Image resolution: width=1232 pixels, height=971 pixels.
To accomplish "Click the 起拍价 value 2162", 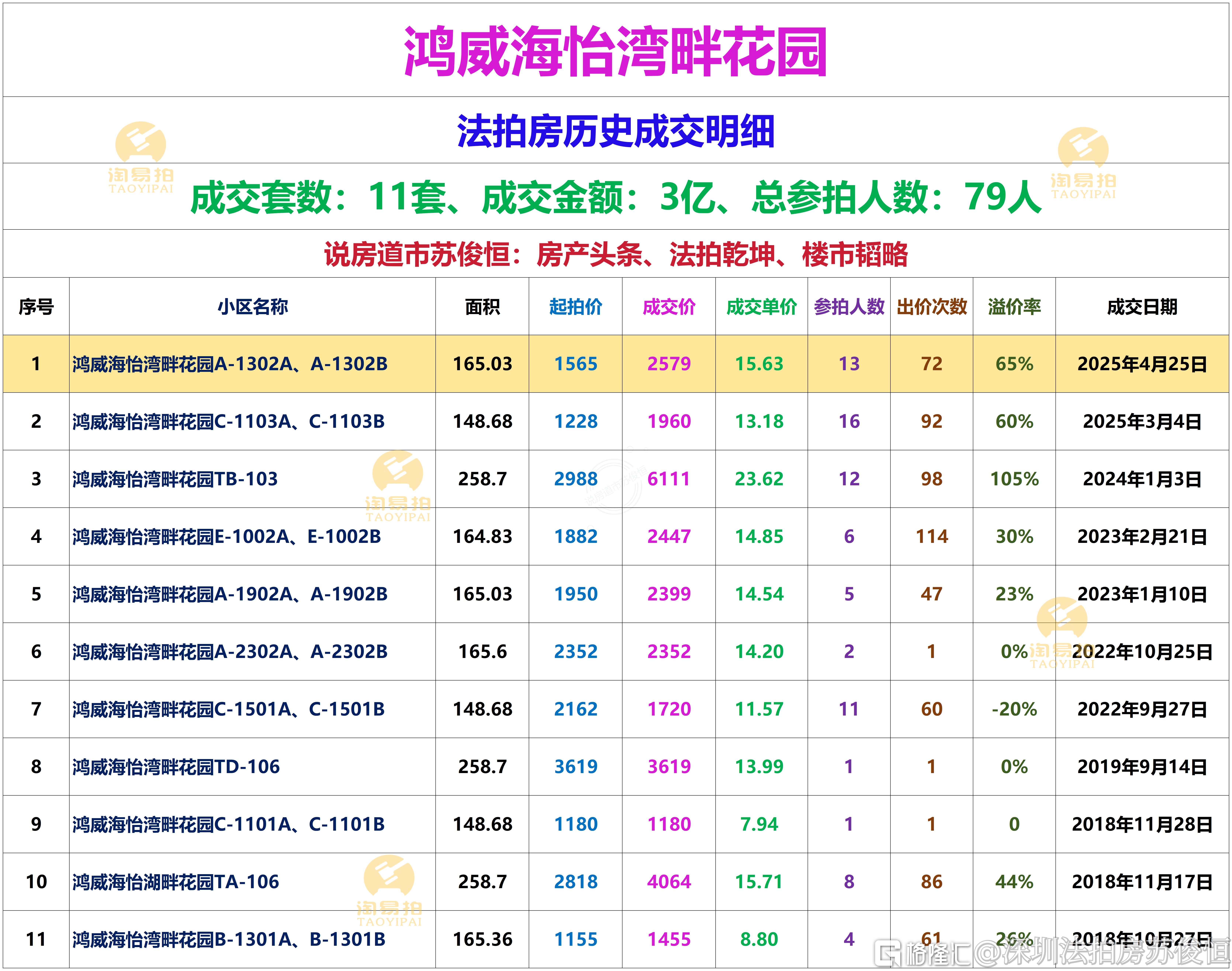I will coord(576,709).
